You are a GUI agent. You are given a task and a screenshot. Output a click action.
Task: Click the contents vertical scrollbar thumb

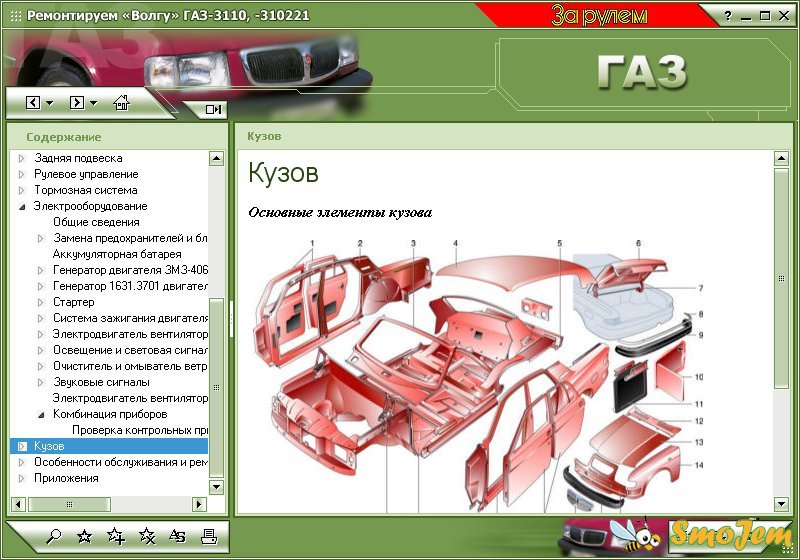[216, 388]
